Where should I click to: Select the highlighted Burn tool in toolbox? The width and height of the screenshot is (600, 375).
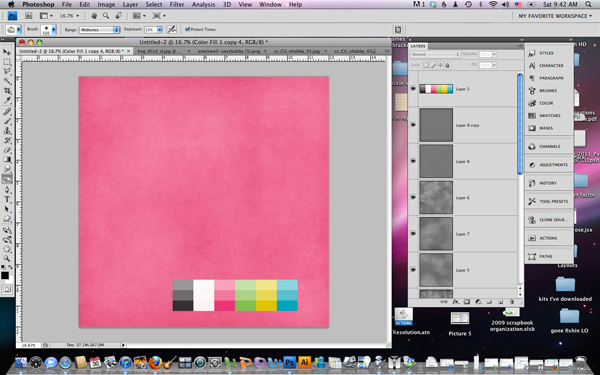[7, 179]
